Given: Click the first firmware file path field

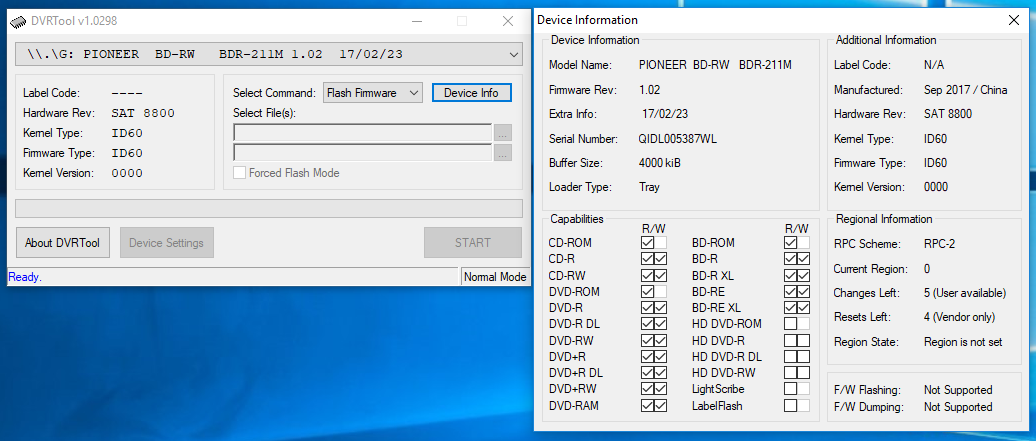Looking at the screenshot, I should point(362,133).
